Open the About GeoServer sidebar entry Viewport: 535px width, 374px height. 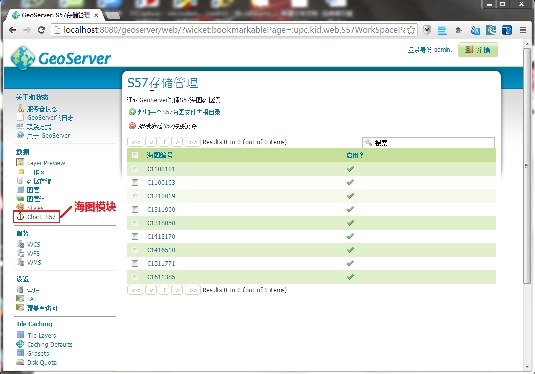(48, 135)
